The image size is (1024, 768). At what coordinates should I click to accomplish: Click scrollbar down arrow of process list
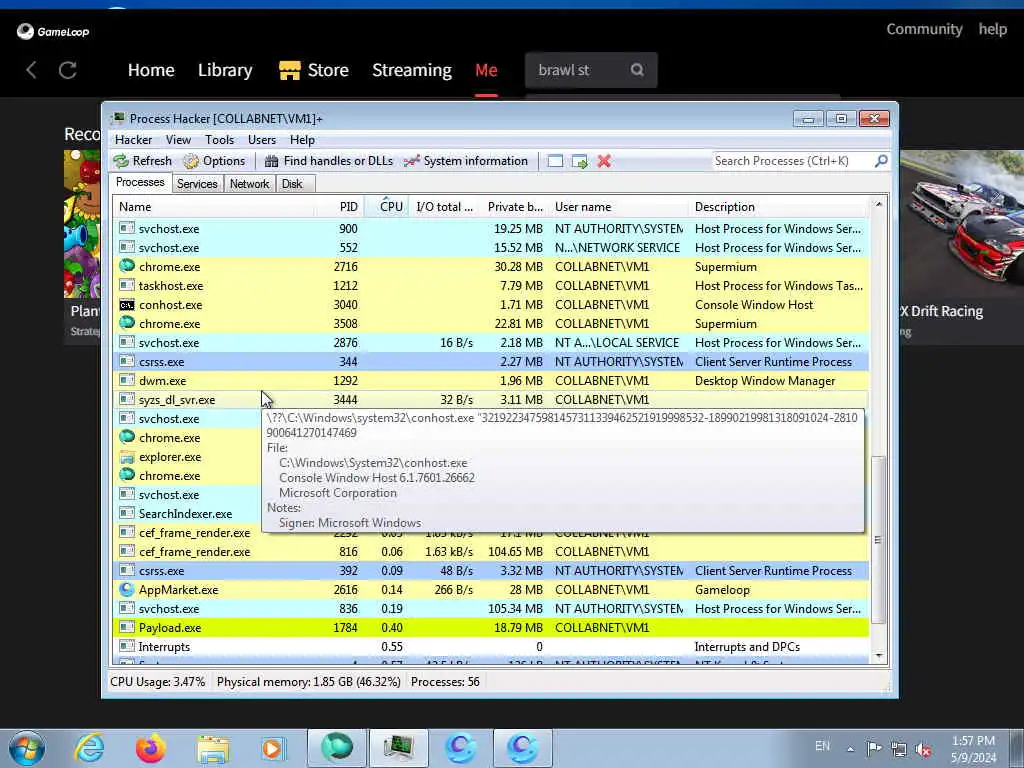coord(879,655)
